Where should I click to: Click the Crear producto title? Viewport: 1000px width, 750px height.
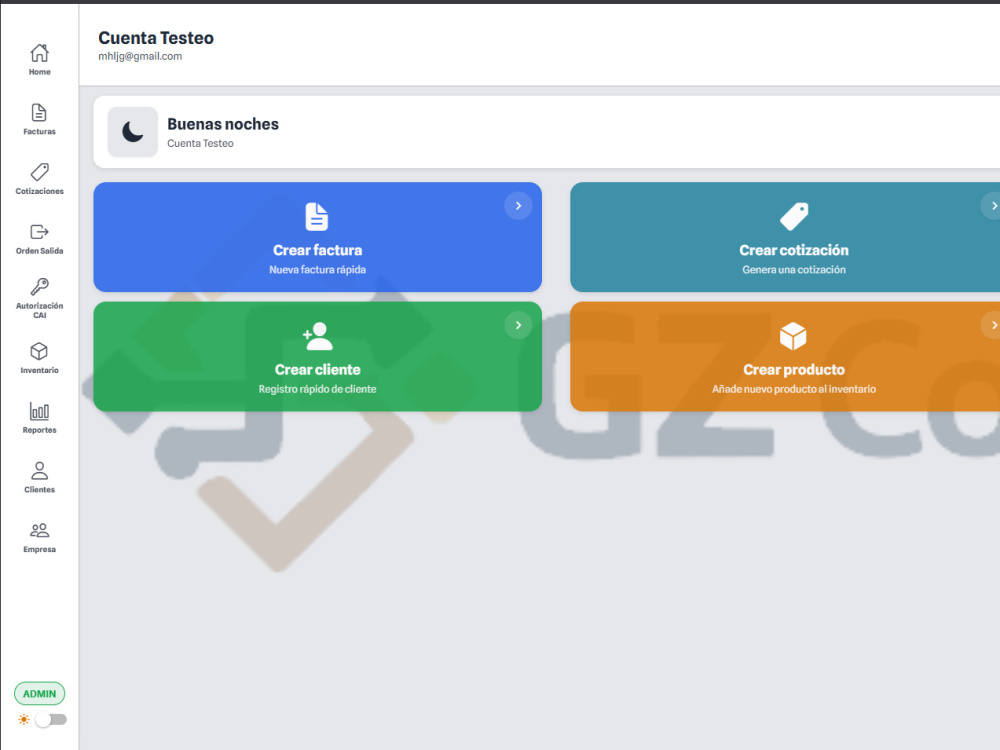pos(794,369)
